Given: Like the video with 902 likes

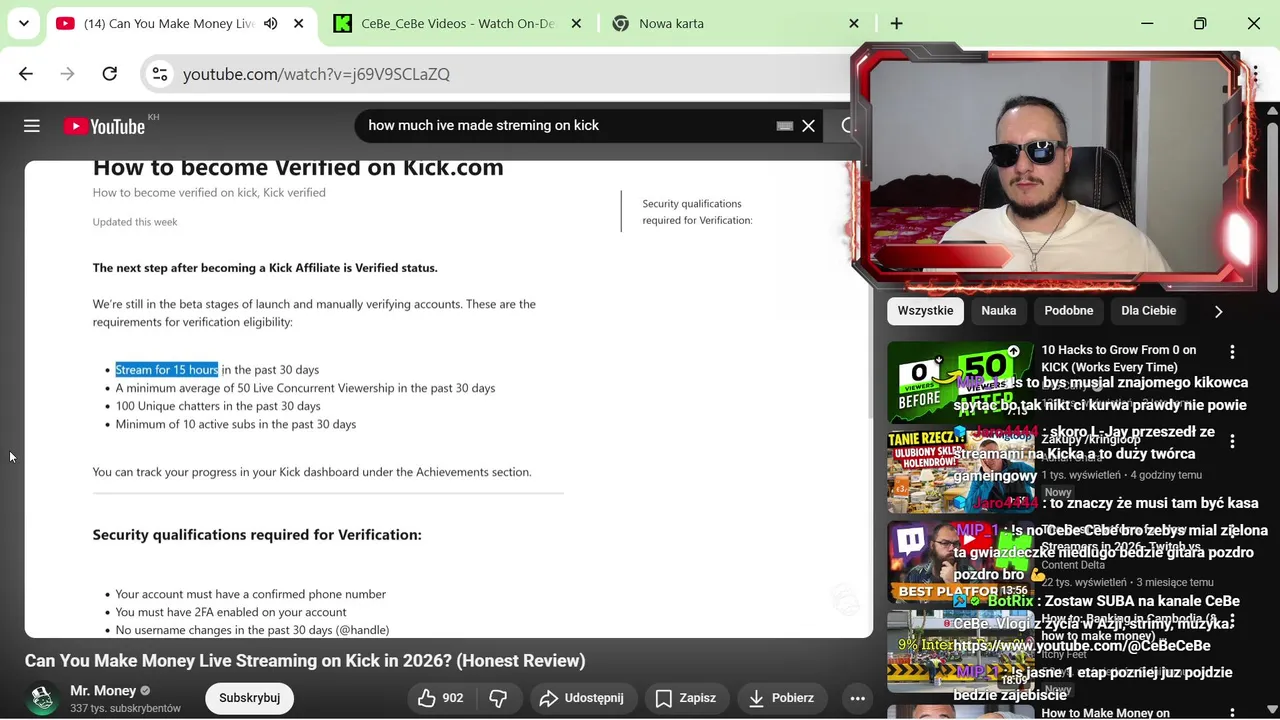Looking at the screenshot, I should point(441,698).
